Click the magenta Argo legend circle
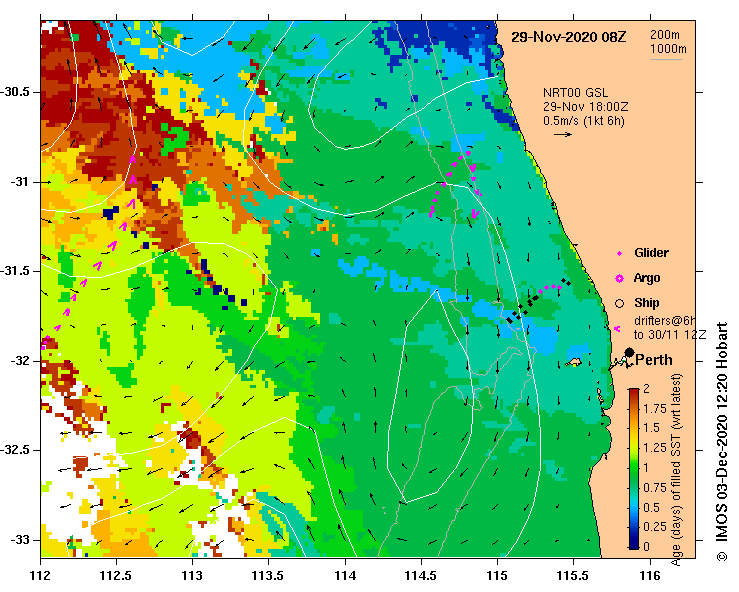 [x=619, y=279]
